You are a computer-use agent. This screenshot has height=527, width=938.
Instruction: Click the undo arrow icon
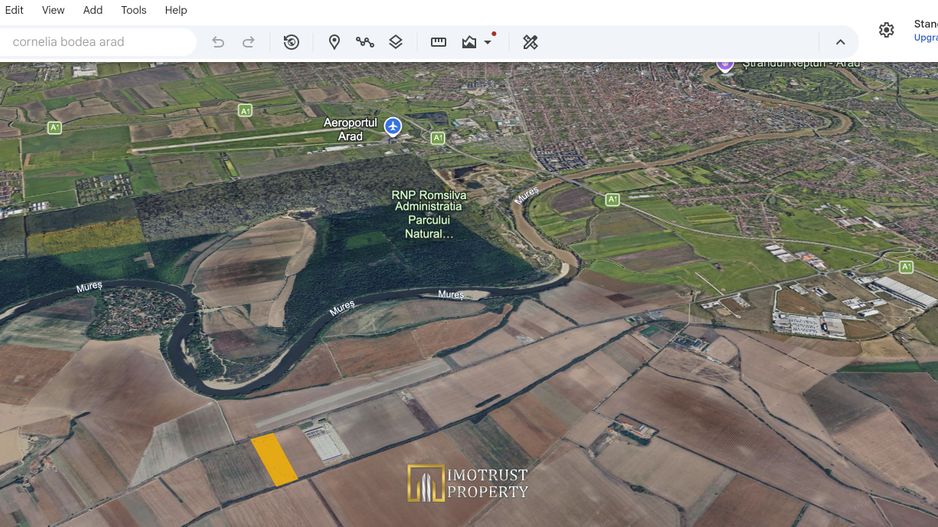pyautogui.click(x=218, y=42)
